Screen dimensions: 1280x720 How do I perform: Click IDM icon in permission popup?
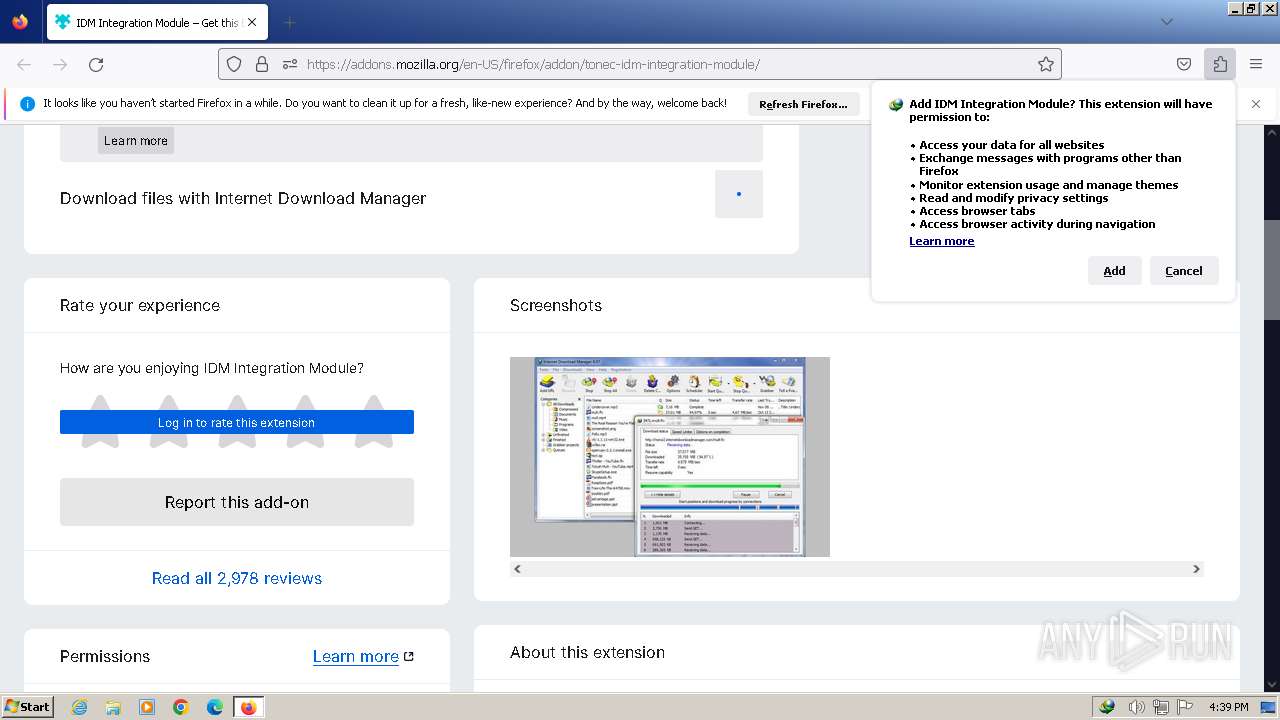point(896,105)
